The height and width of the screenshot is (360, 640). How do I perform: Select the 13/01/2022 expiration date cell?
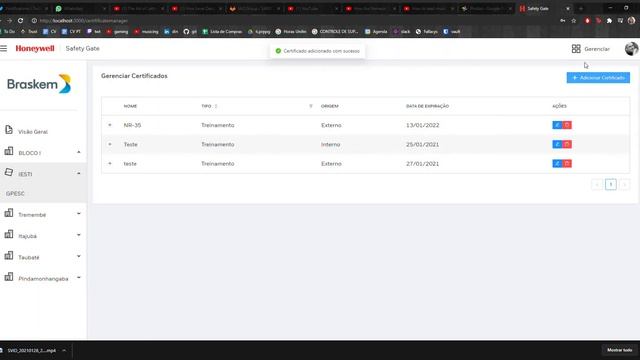coord(422,125)
